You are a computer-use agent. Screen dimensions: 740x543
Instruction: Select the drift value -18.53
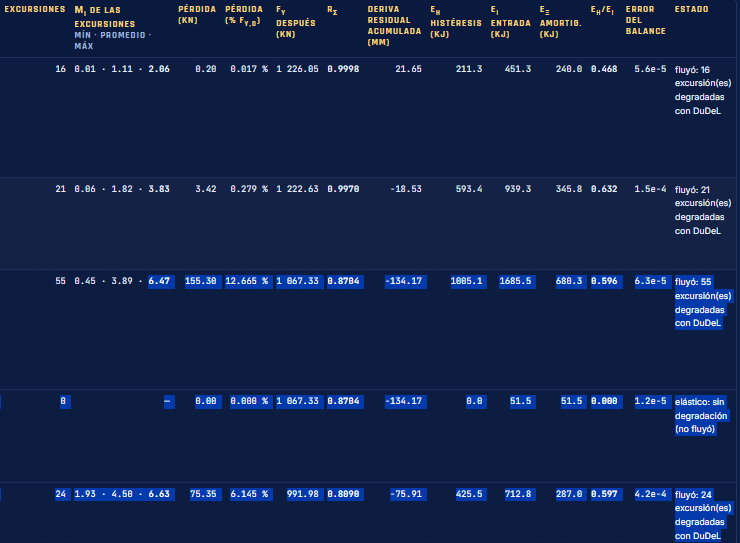coord(406,189)
